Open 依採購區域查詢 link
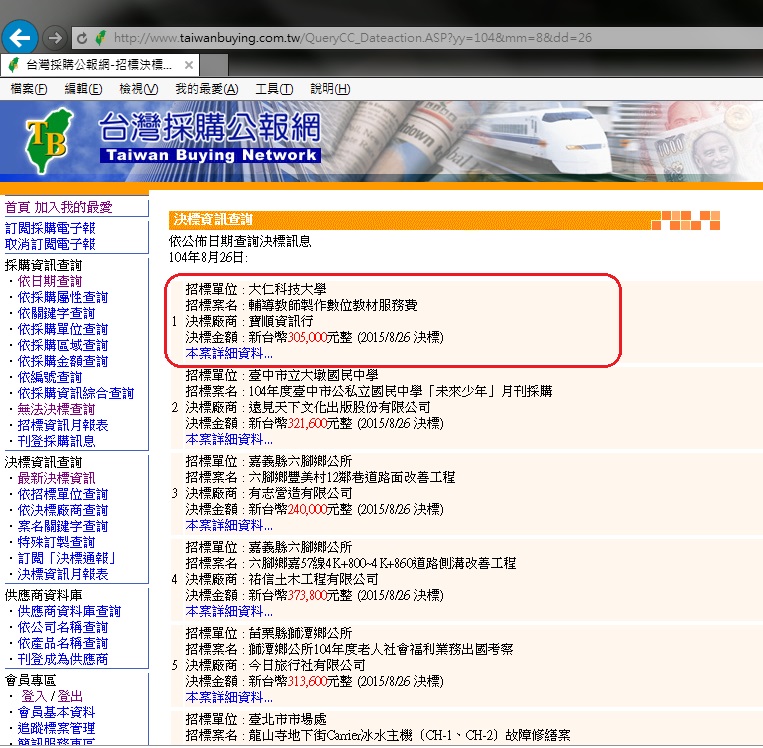This screenshot has height=748, width=763. pos(63,346)
